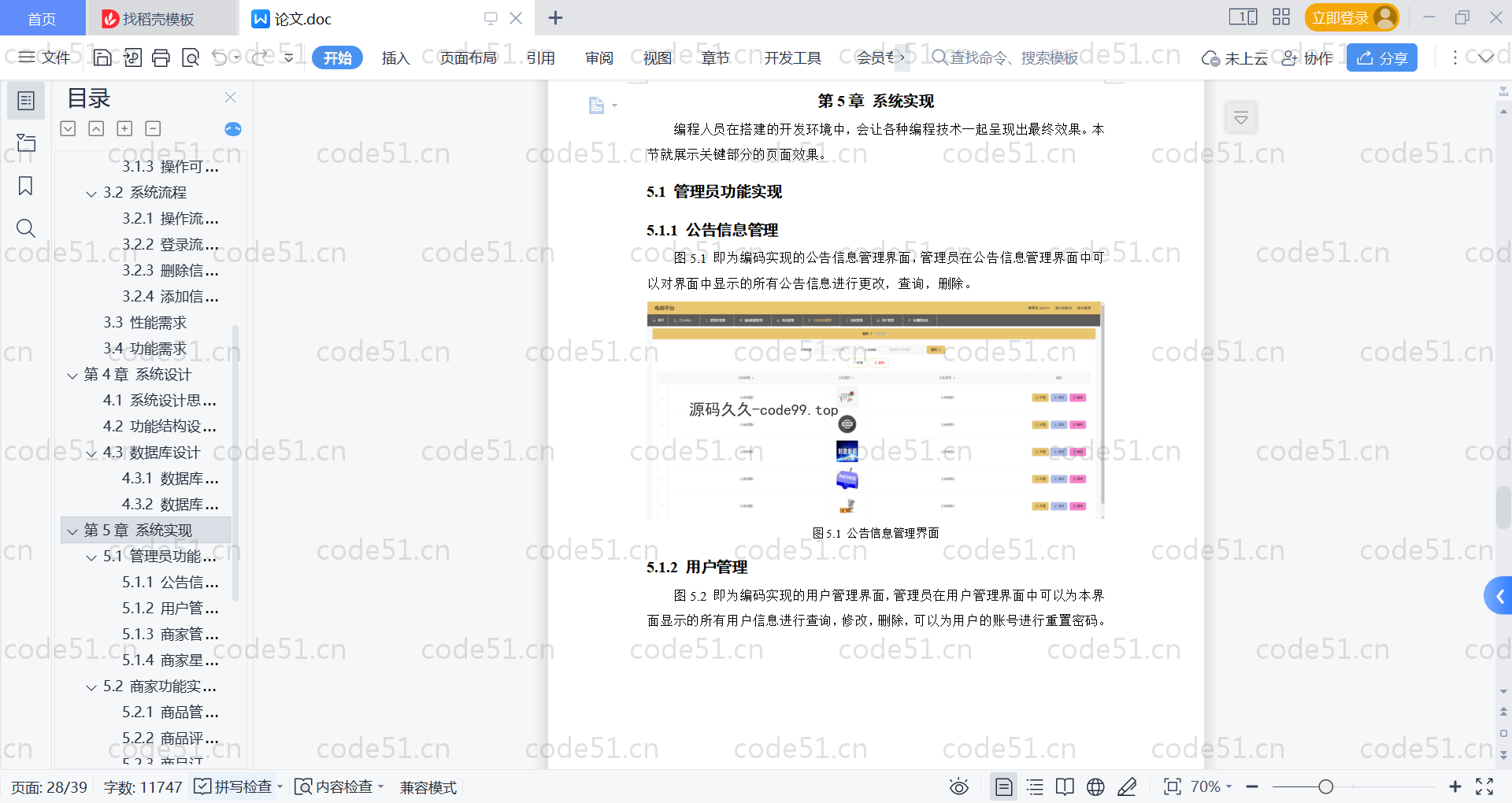Jump to 5.1.2 用户管 heading in outline

click(170, 609)
